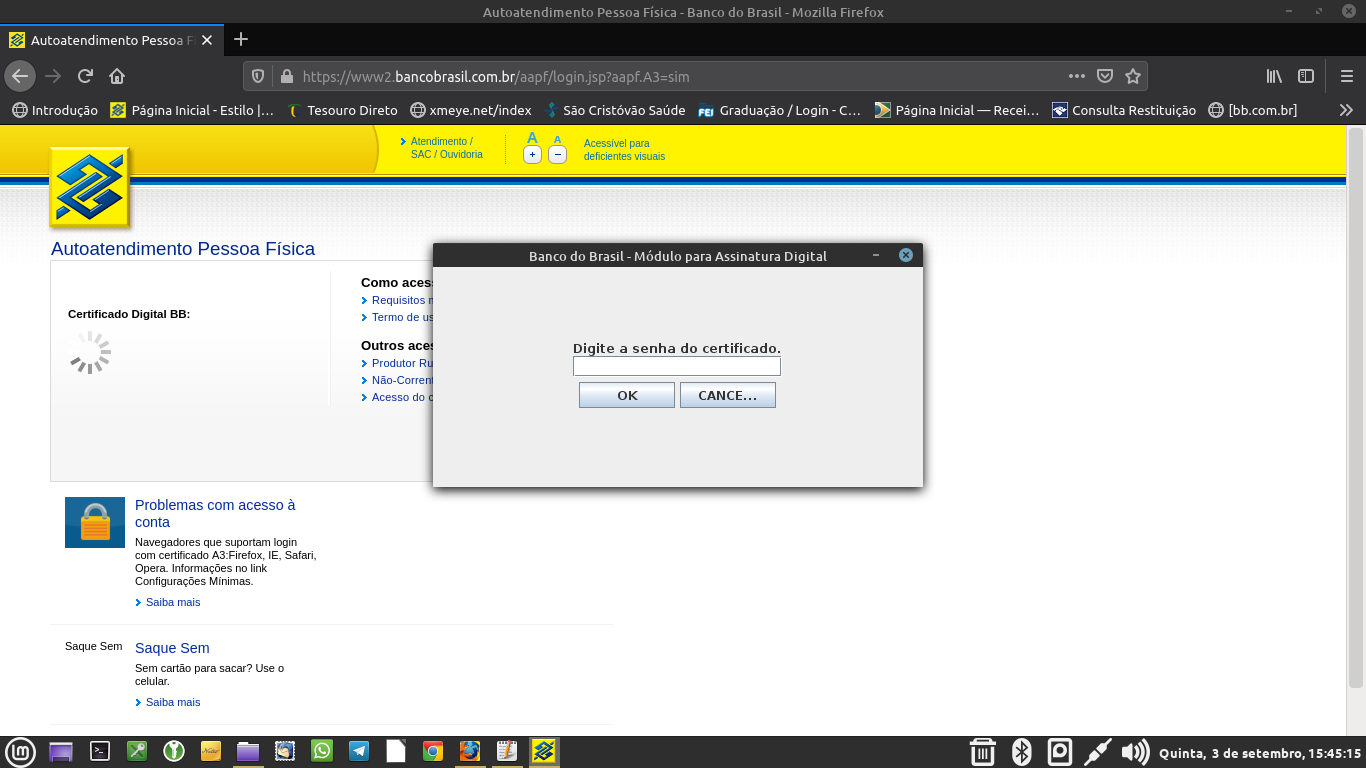Open the volume tray icon
The height and width of the screenshot is (768, 1366).
[x=1134, y=752]
